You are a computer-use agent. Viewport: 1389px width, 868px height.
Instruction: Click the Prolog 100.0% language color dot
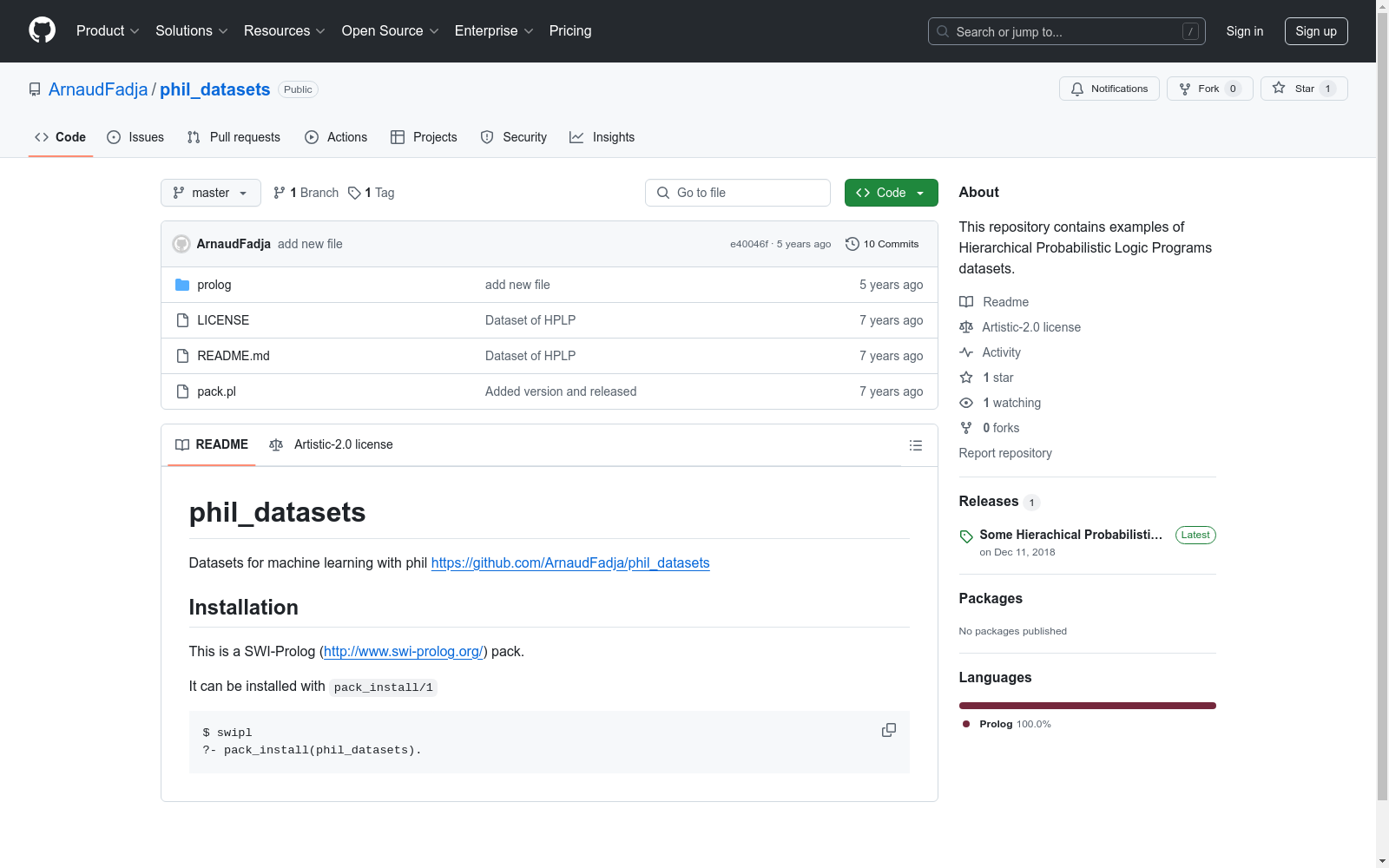coord(966,724)
